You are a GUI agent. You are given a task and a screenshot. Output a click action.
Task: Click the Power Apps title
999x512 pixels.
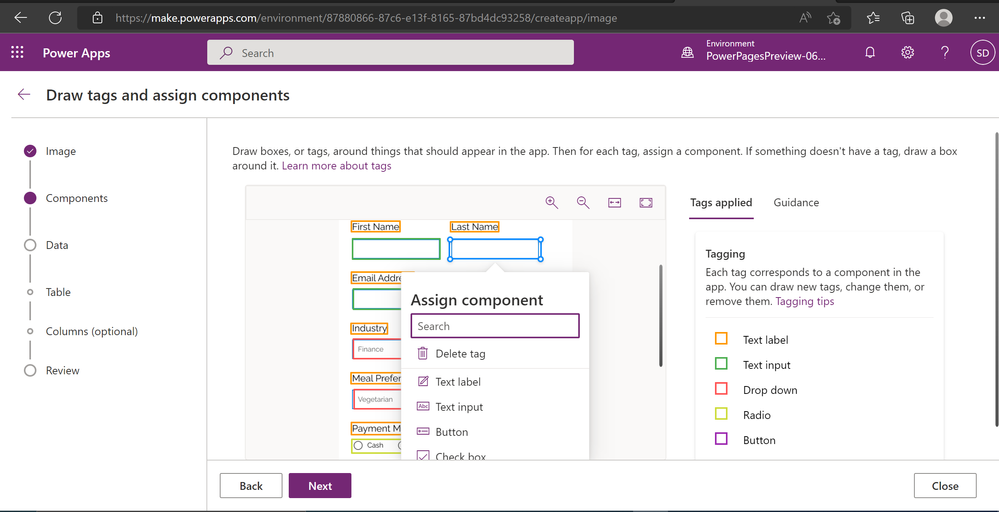coord(76,53)
